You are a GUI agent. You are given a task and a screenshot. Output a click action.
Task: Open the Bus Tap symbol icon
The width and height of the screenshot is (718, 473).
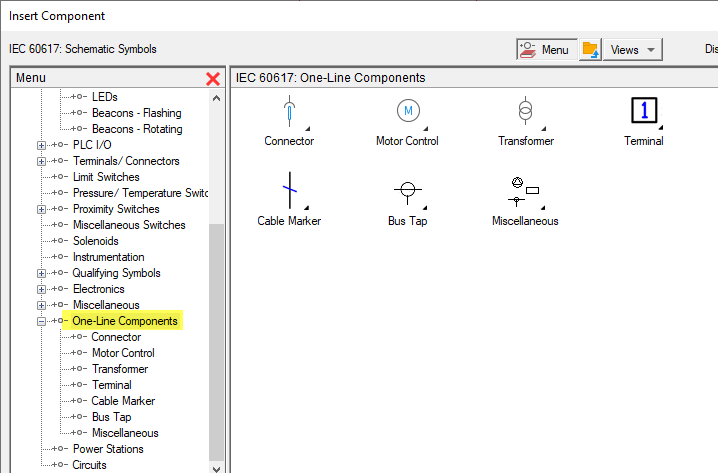pyautogui.click(x=408, y=192)
